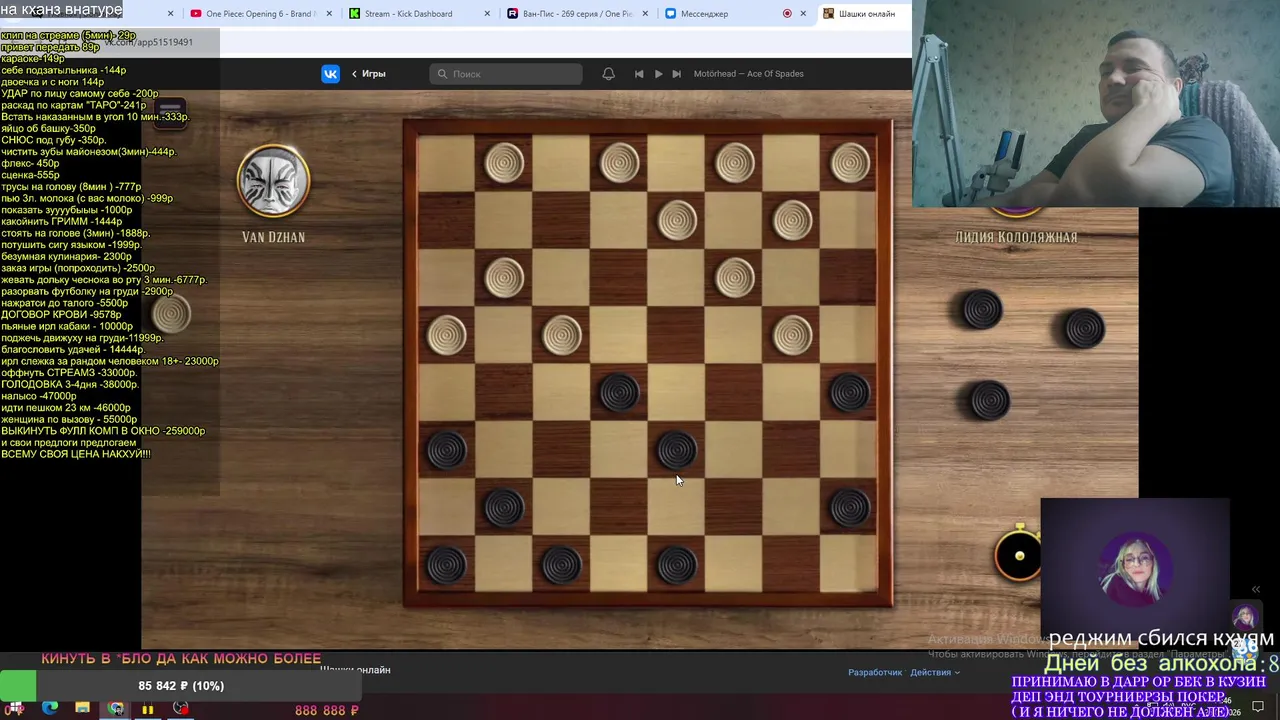Close the Ван-Пис 269 серия tab

[645, 14]
